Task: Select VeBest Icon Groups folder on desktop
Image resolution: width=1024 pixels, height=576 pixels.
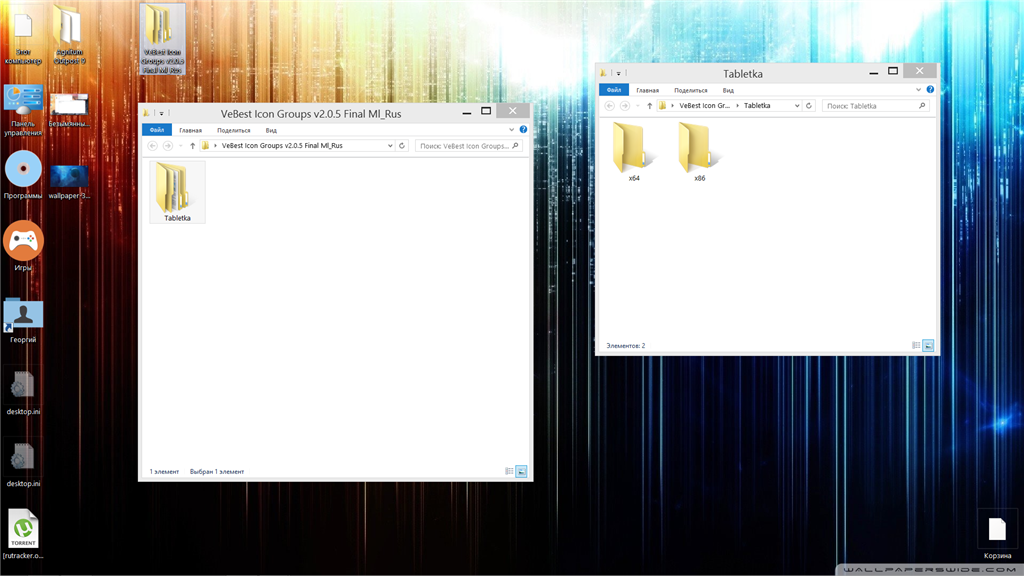Action: (x=162, y=39)
